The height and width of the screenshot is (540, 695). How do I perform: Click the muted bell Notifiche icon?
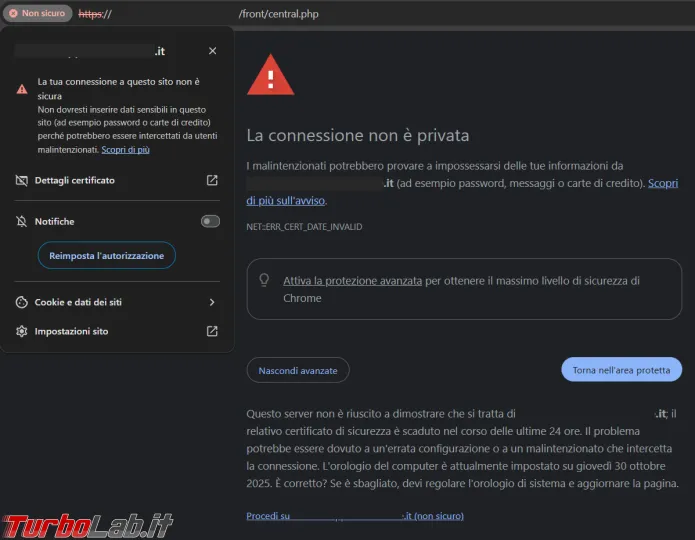[21, 221]
